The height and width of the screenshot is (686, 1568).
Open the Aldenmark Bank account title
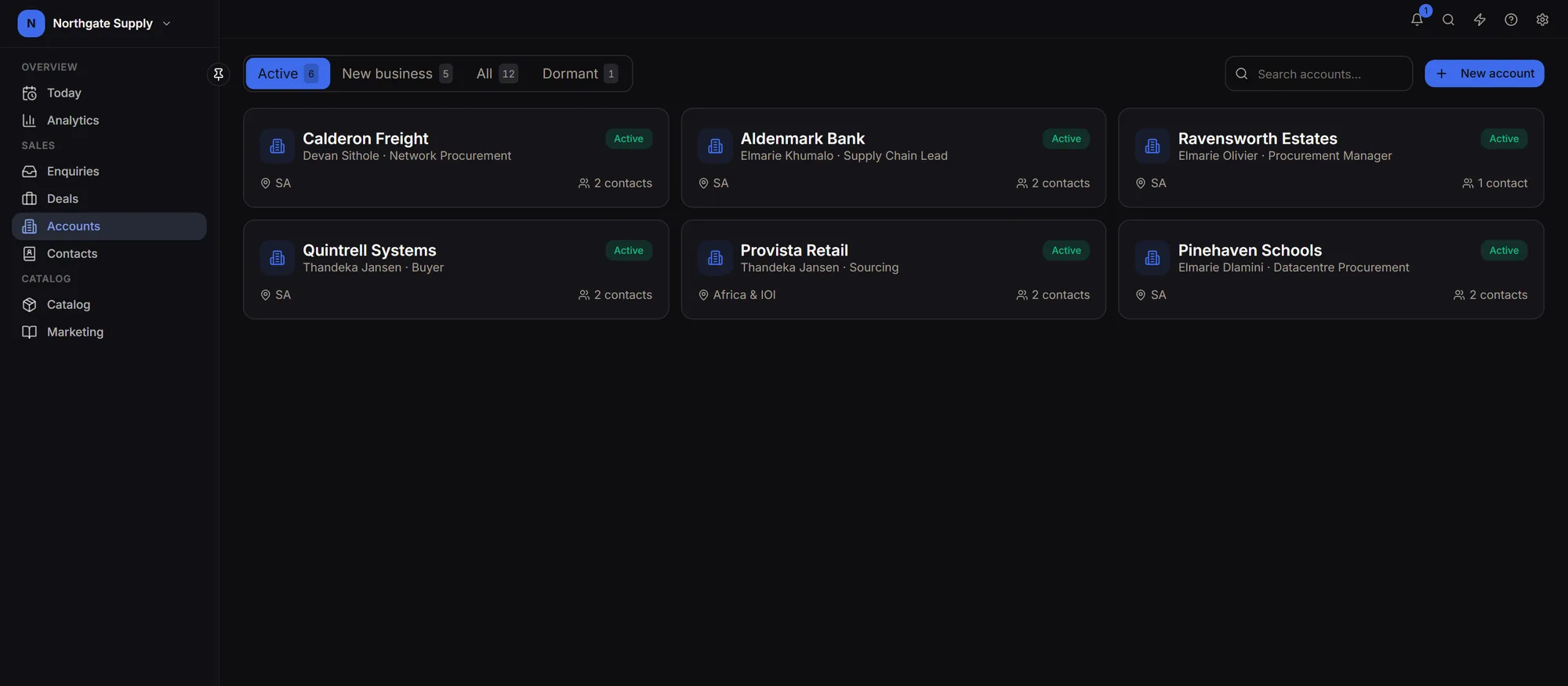(803, 139)
